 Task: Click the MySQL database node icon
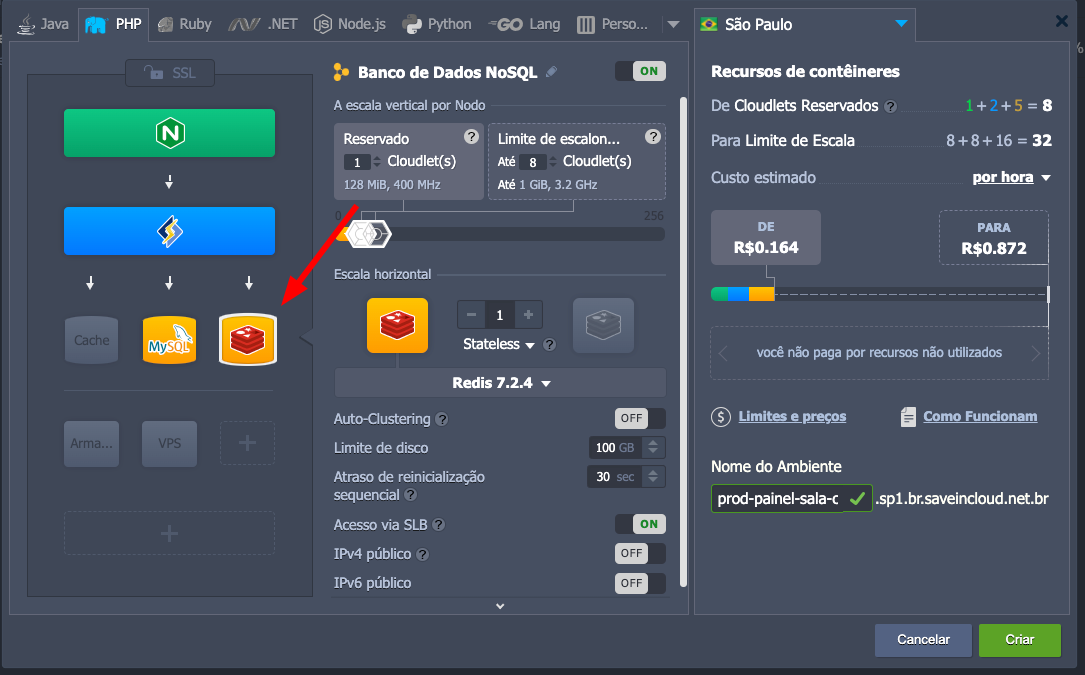click(169, 340)
